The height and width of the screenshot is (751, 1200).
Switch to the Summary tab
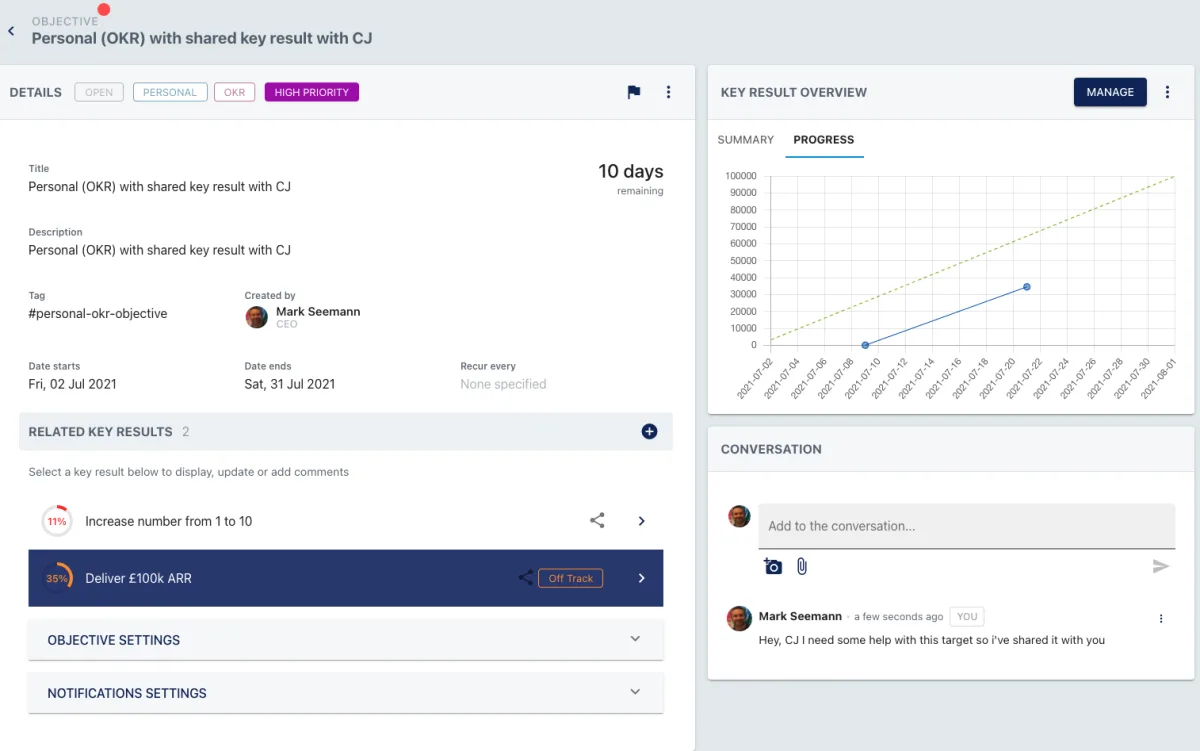click(x=746, y=140)
